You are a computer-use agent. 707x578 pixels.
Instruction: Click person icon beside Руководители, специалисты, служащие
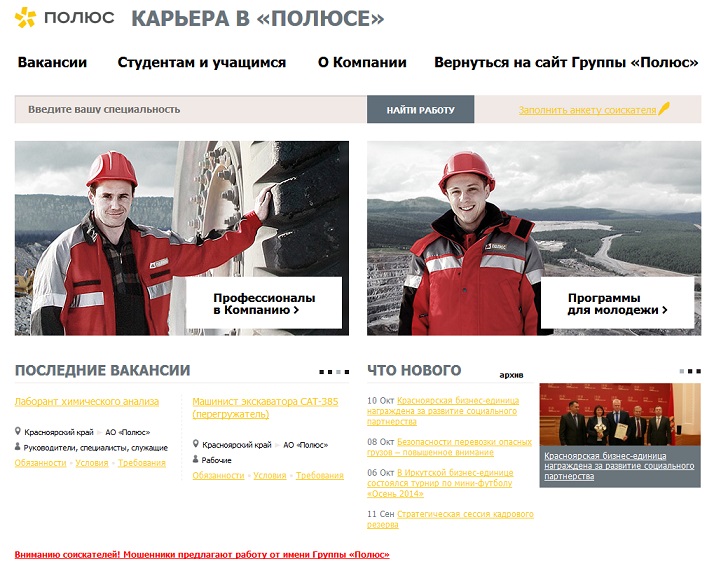tap(18, 447)
